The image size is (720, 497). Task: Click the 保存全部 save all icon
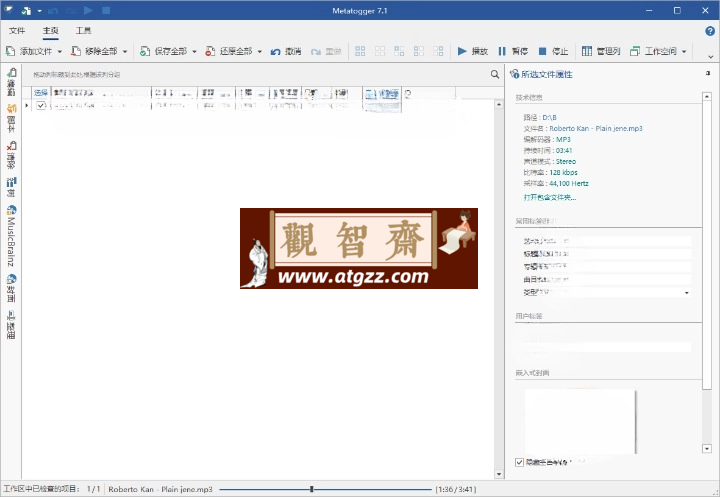145,51
